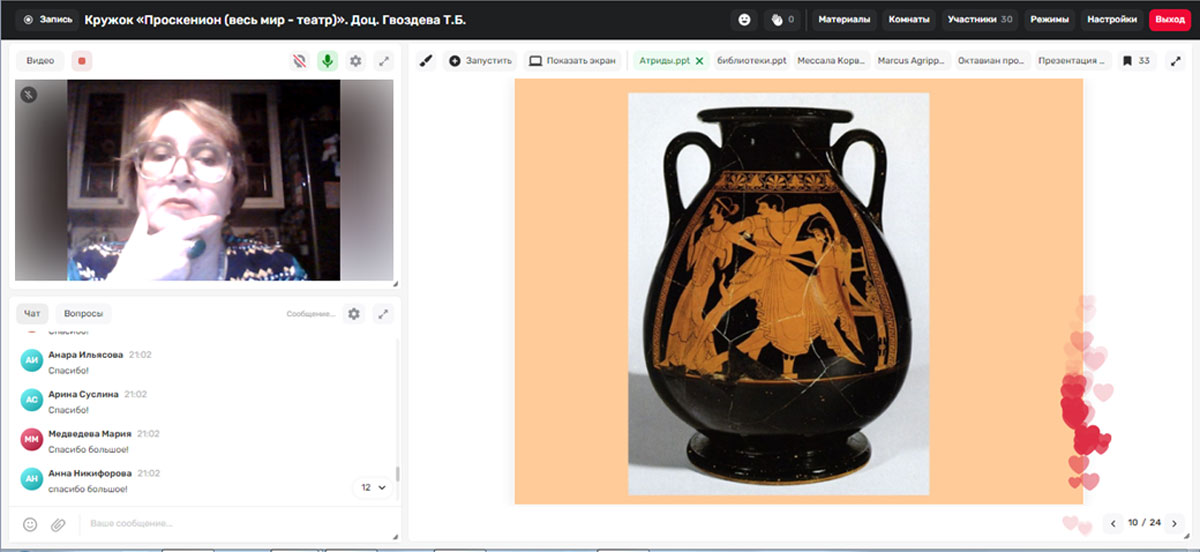1200x552 pixels.
Task: Click the muted indicator on the video feed
Action: (x=29, y=95)
